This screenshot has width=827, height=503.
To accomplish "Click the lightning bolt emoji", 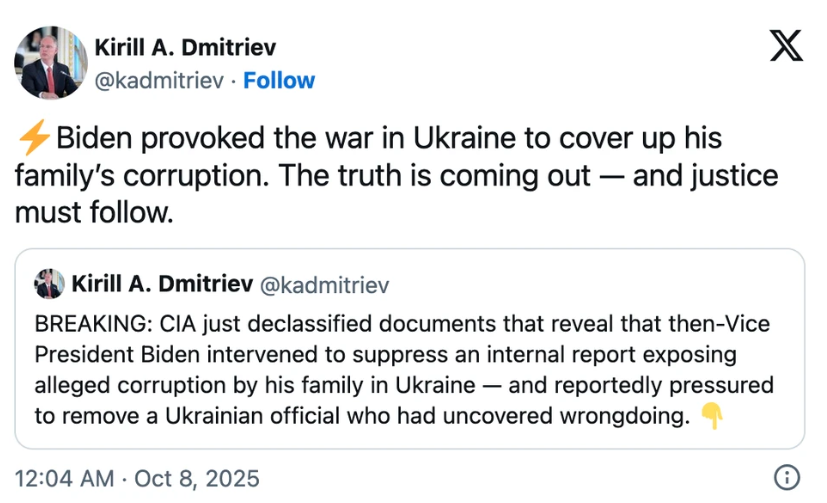I will 33,138.
